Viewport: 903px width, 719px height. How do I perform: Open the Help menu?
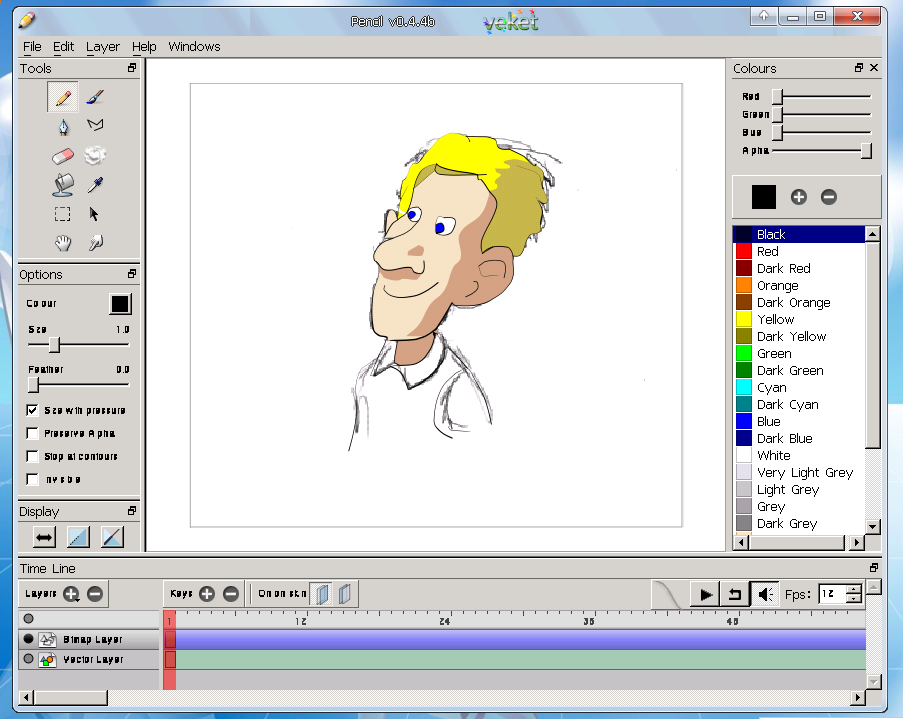(x=144, y=47)
